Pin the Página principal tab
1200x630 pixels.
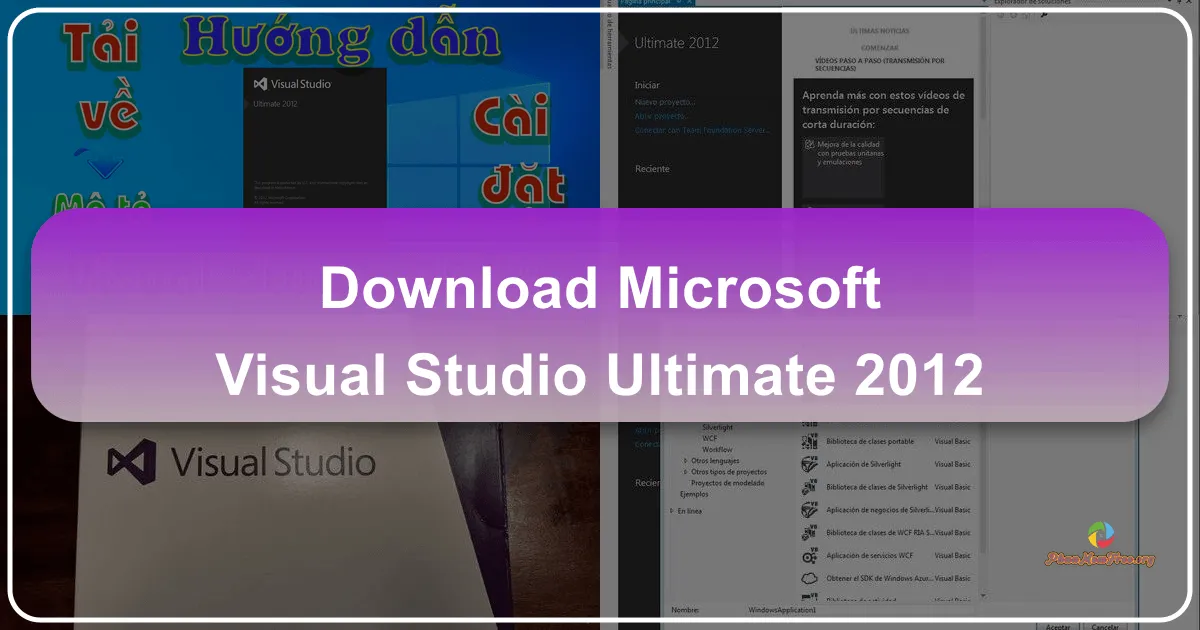point(678,5)
